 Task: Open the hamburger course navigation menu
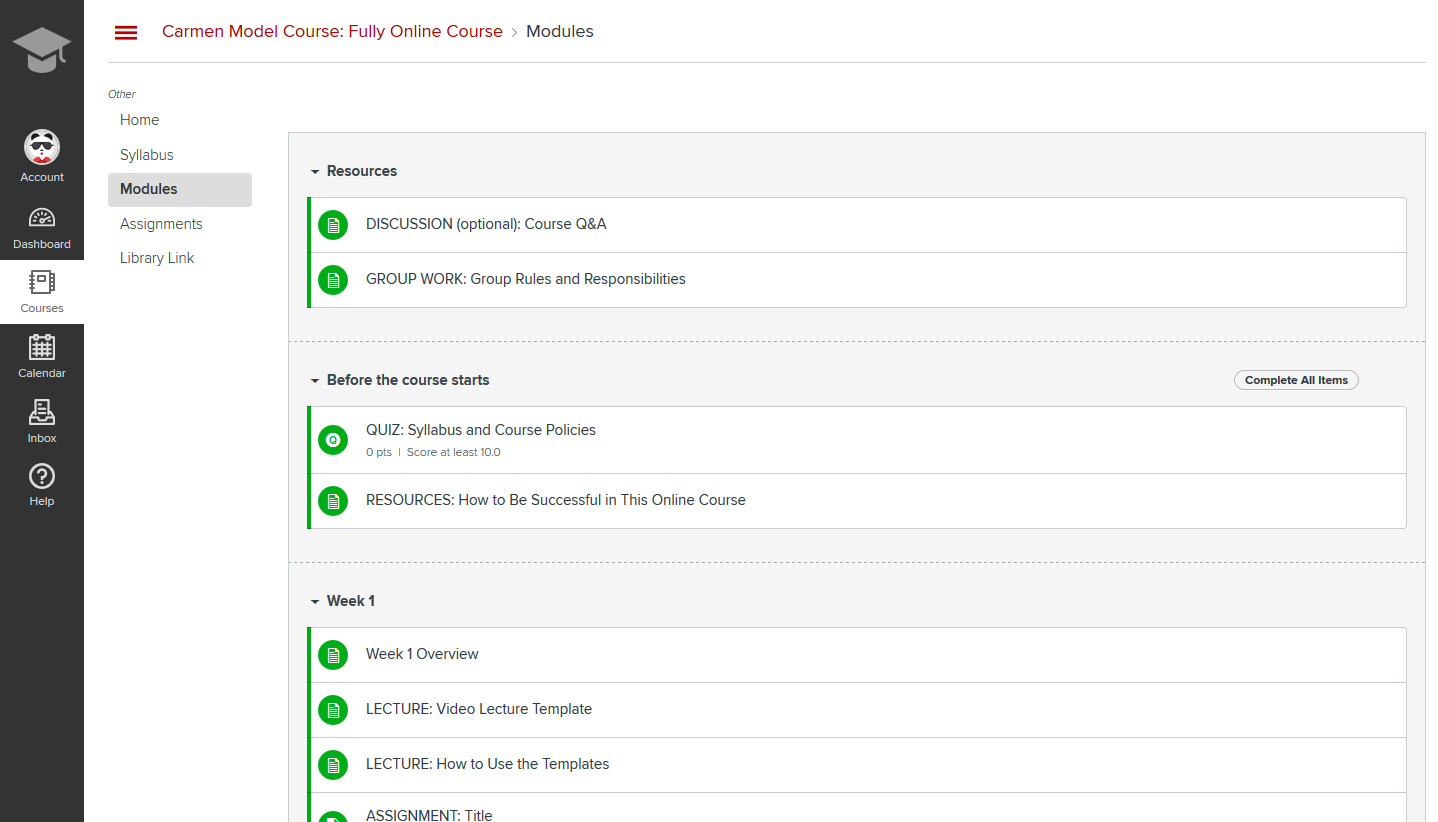click(126, 32)
